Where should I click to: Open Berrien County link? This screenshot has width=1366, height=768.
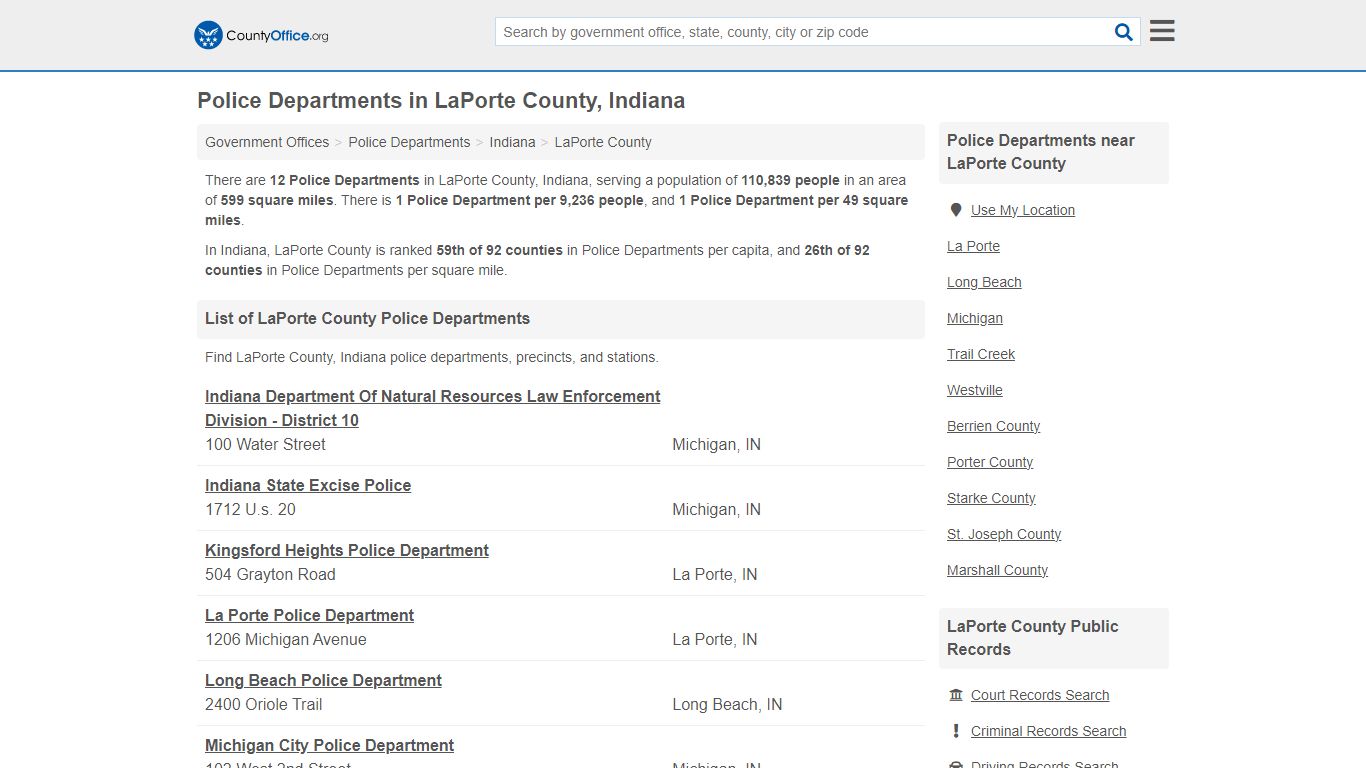click(x=993, y=426)
